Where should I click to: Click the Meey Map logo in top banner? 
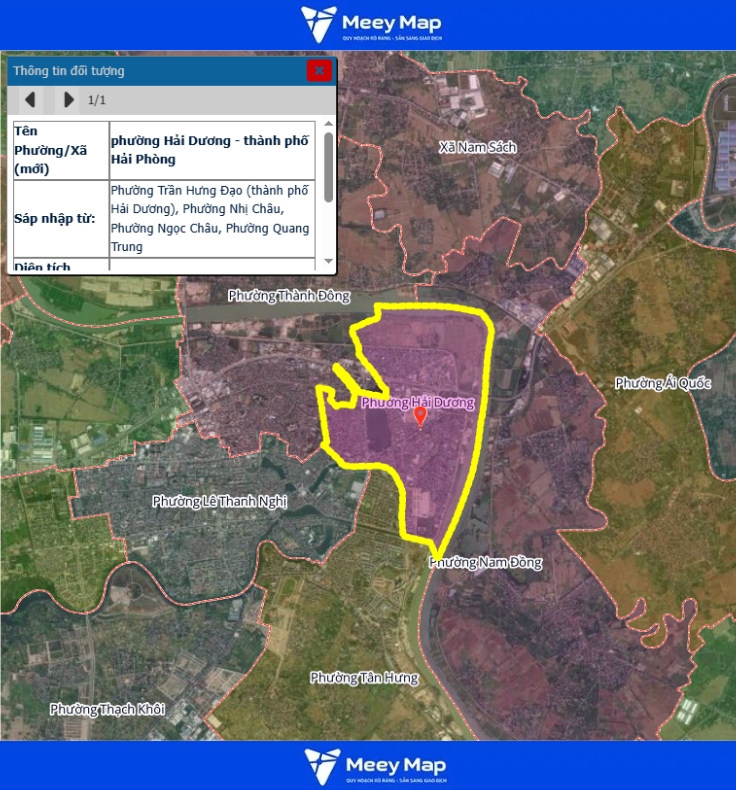click(x=372, y=25)
